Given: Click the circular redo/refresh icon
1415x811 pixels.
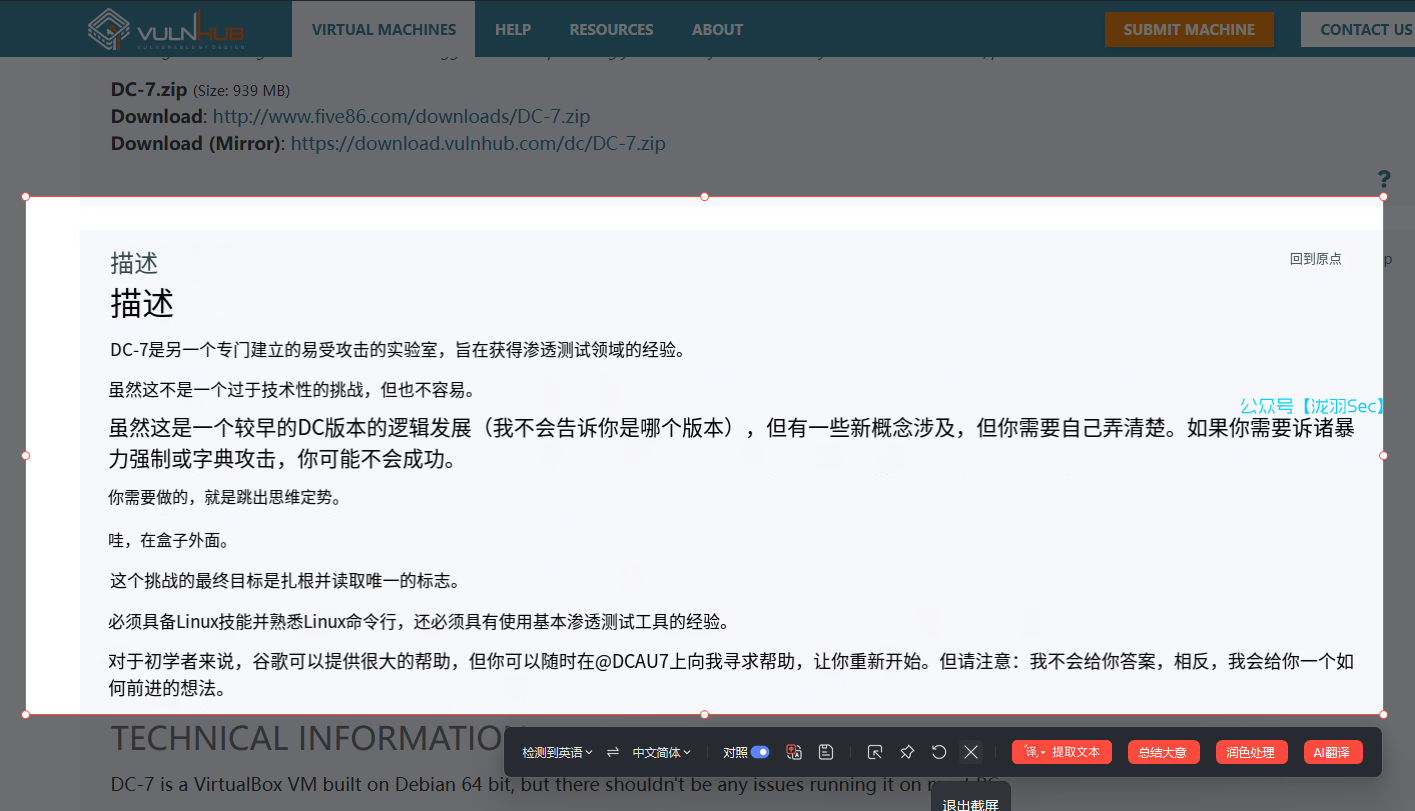Looking at the screenshot, I should click(x=939, y=752).
